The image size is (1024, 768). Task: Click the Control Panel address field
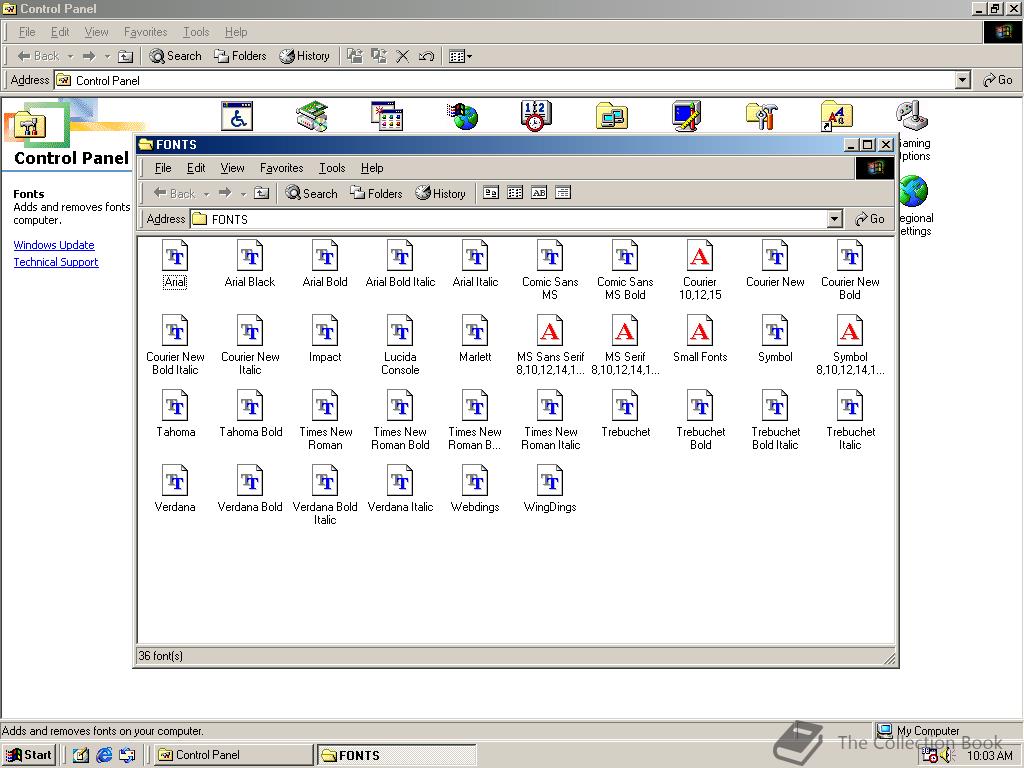click(x=504, y=80)
